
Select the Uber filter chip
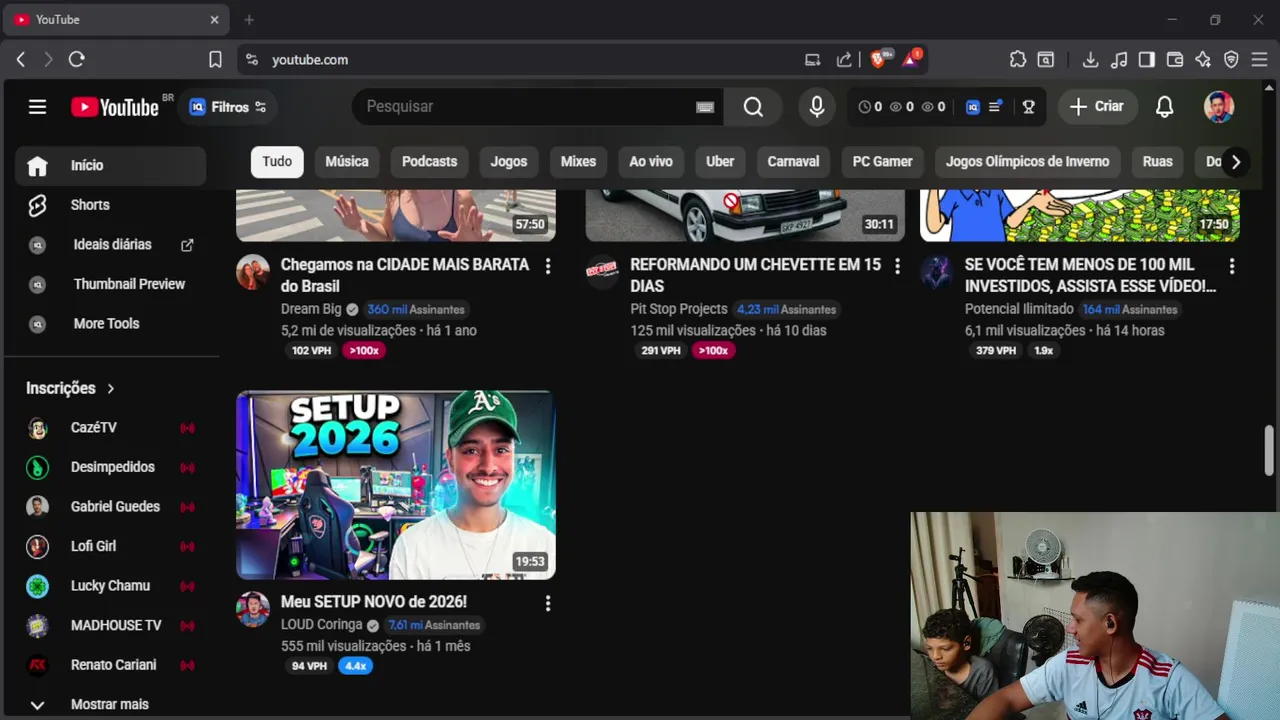pyautogui.click(x=720, y=162)
